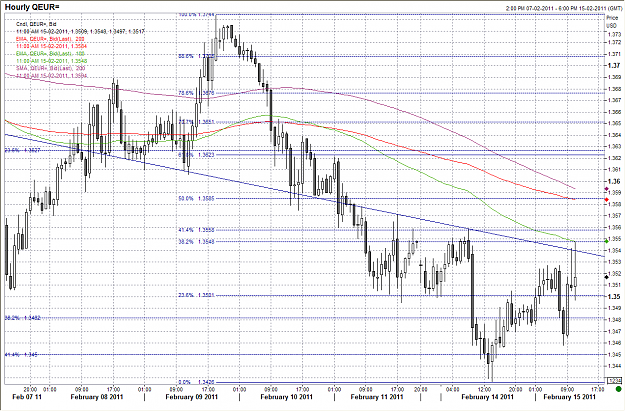Select the 'Hourly QEUR=' chart title
This screenshot has height=411, width=625.
32,7
